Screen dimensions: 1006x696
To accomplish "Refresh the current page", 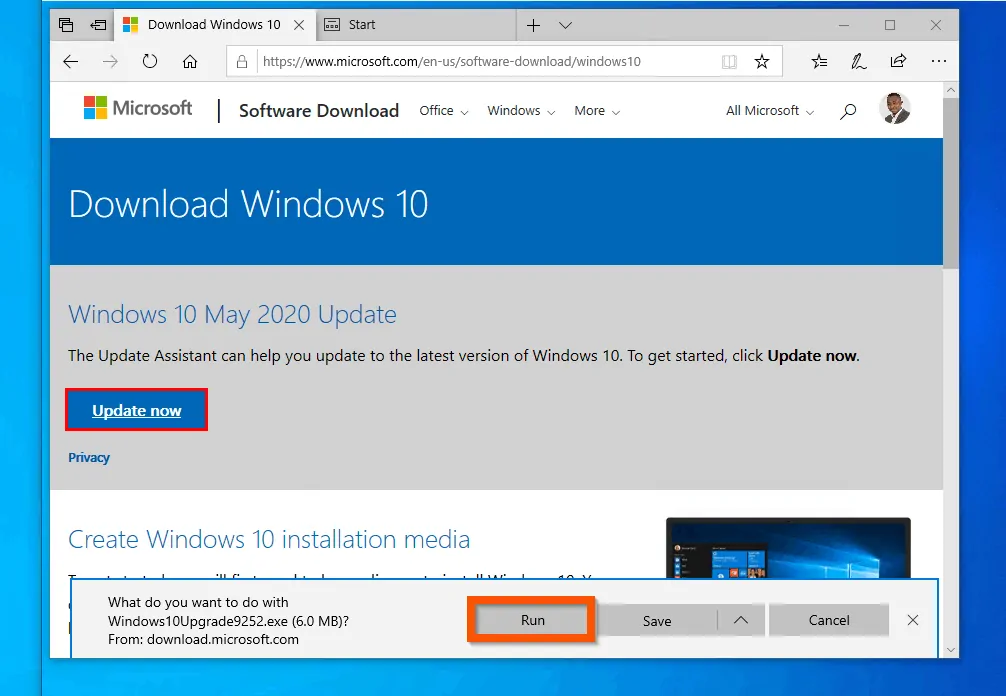I will point(150,62).
